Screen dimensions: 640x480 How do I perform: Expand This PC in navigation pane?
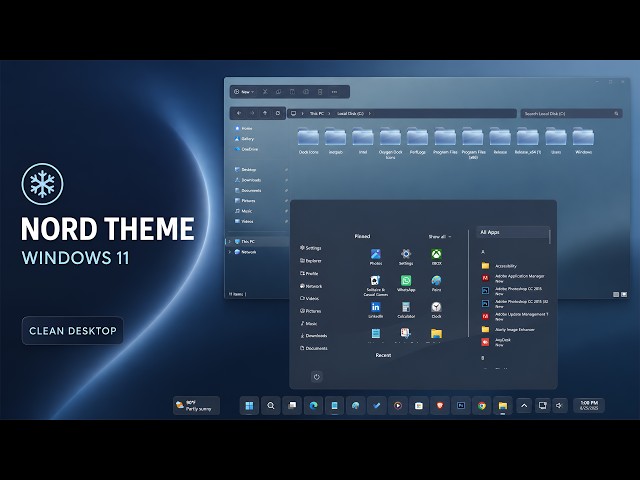coord(230,242)
